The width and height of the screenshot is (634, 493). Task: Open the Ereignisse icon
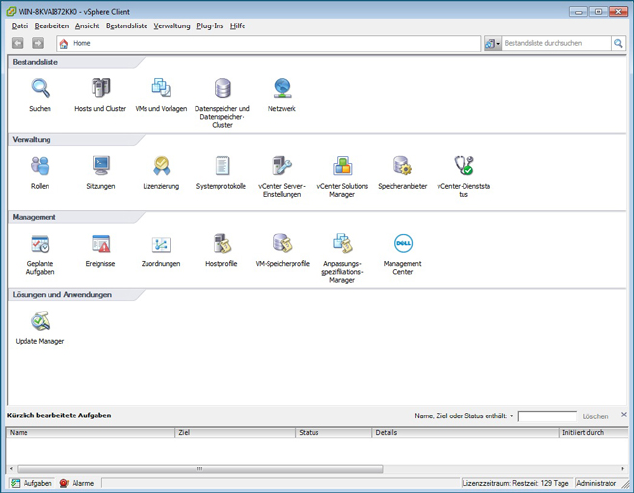[101, 243]
